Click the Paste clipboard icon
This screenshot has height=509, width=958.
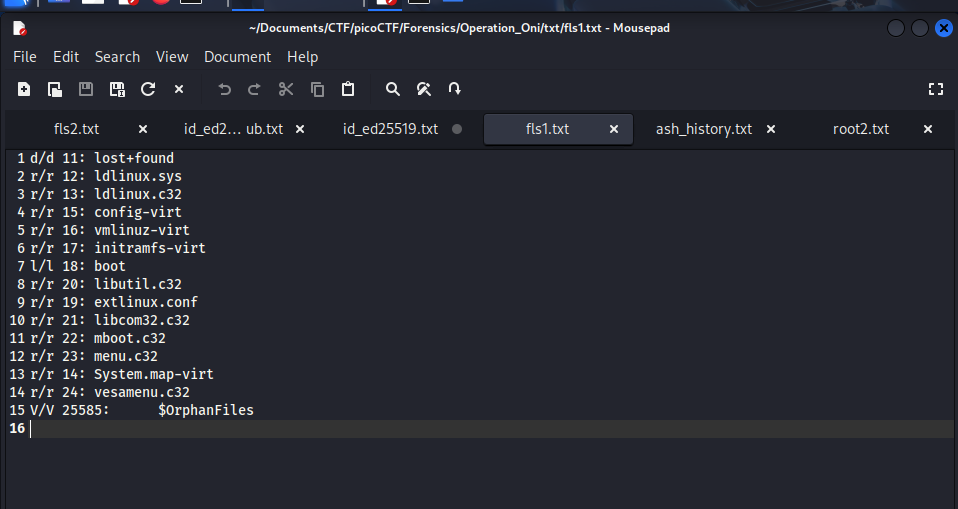tap(348, 89)
